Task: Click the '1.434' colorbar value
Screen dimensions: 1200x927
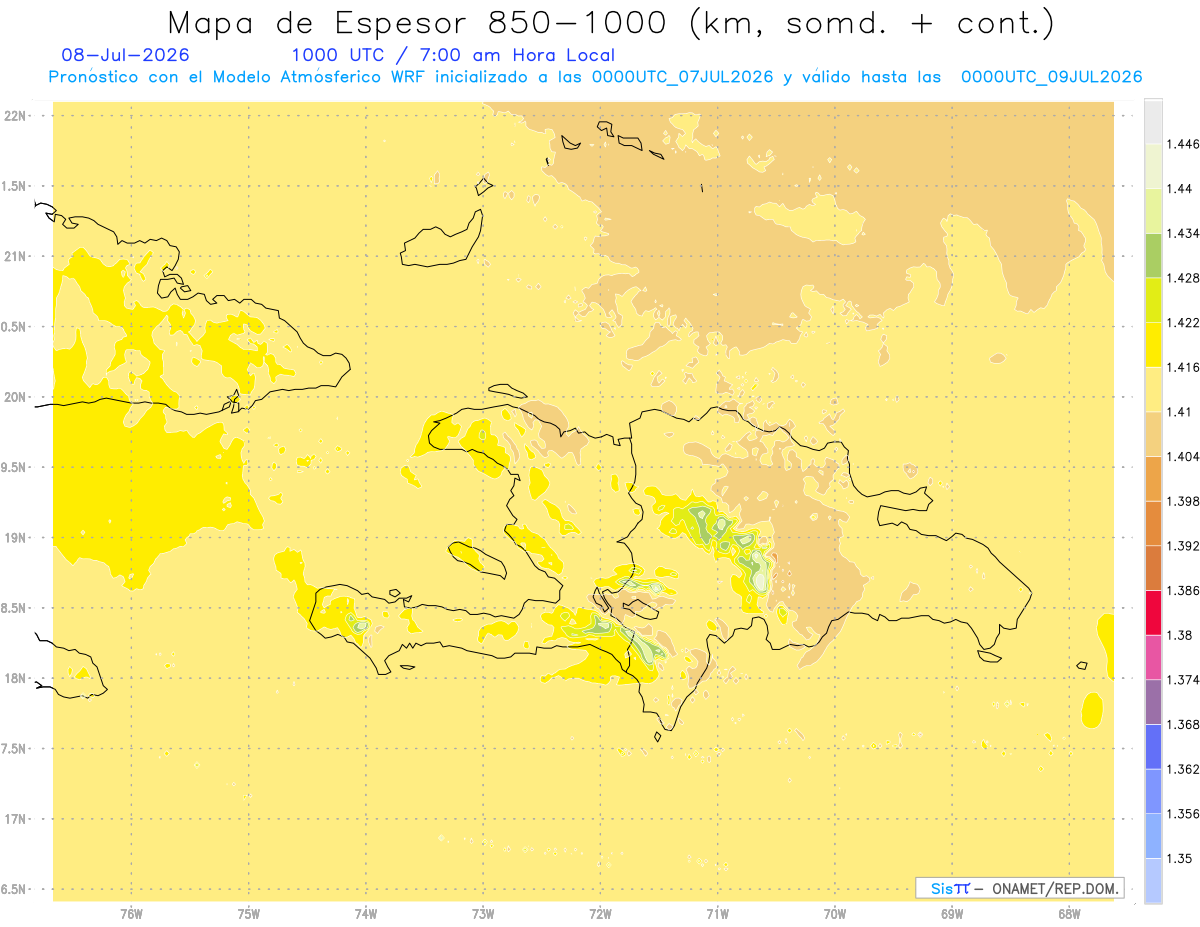Action: (x=1183, y=233)
